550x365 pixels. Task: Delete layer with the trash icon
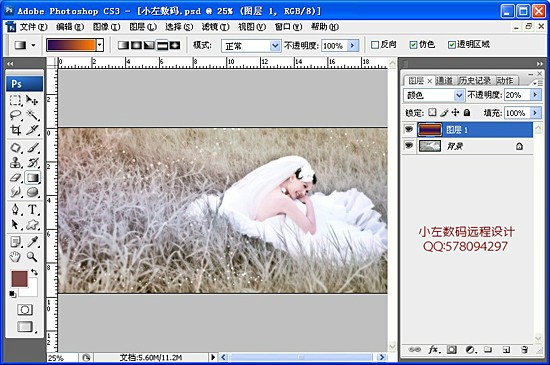(x=524, y=350)
